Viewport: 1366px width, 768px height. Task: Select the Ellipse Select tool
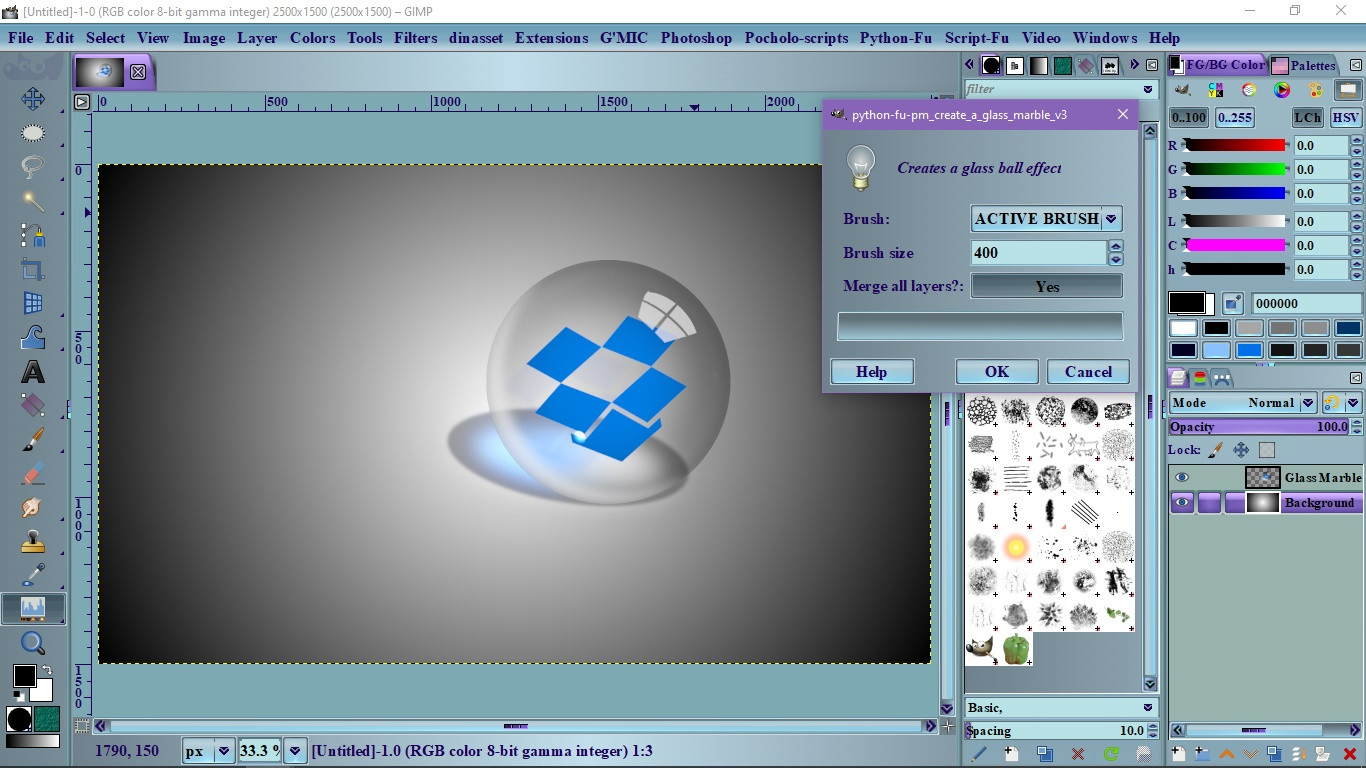point(33,133)
